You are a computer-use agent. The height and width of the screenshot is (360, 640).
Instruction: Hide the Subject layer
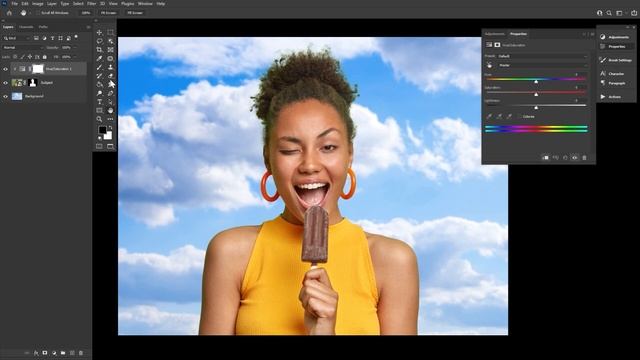coord(5,83)
